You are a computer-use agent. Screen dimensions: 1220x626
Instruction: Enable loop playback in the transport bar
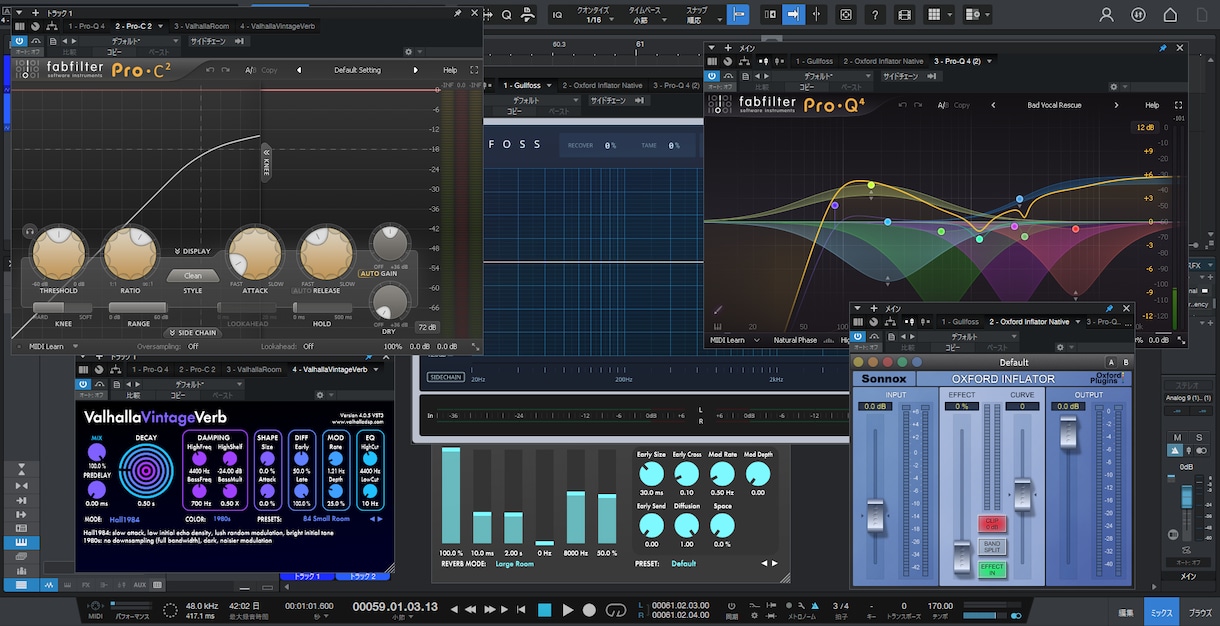click(616, 610)
